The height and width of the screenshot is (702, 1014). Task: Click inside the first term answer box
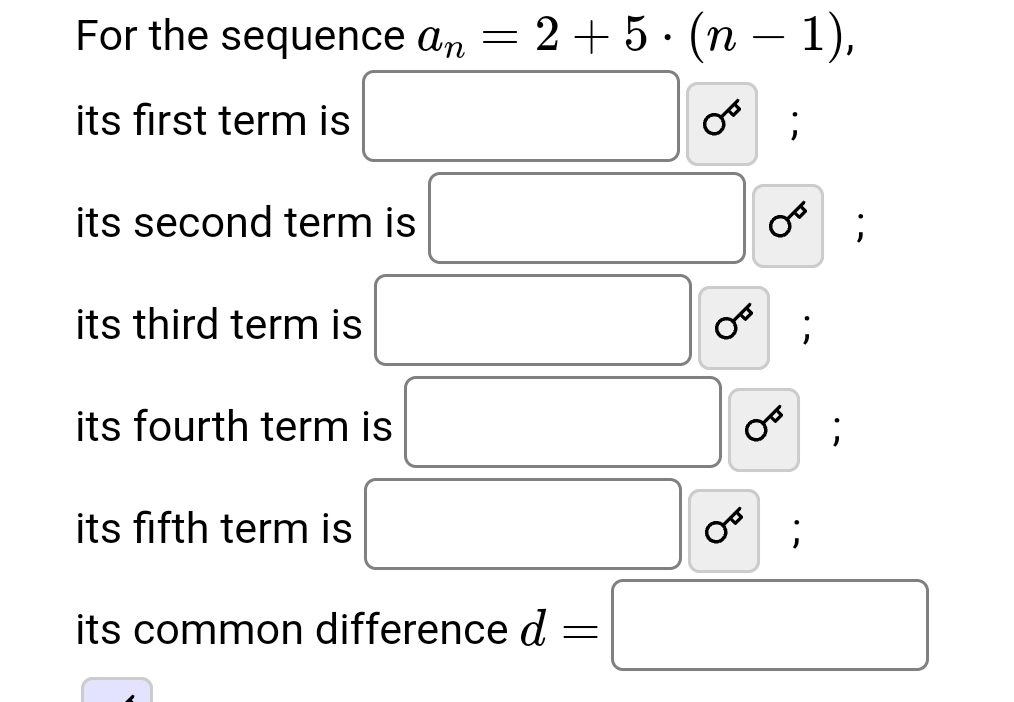click(x=521, y=117)
